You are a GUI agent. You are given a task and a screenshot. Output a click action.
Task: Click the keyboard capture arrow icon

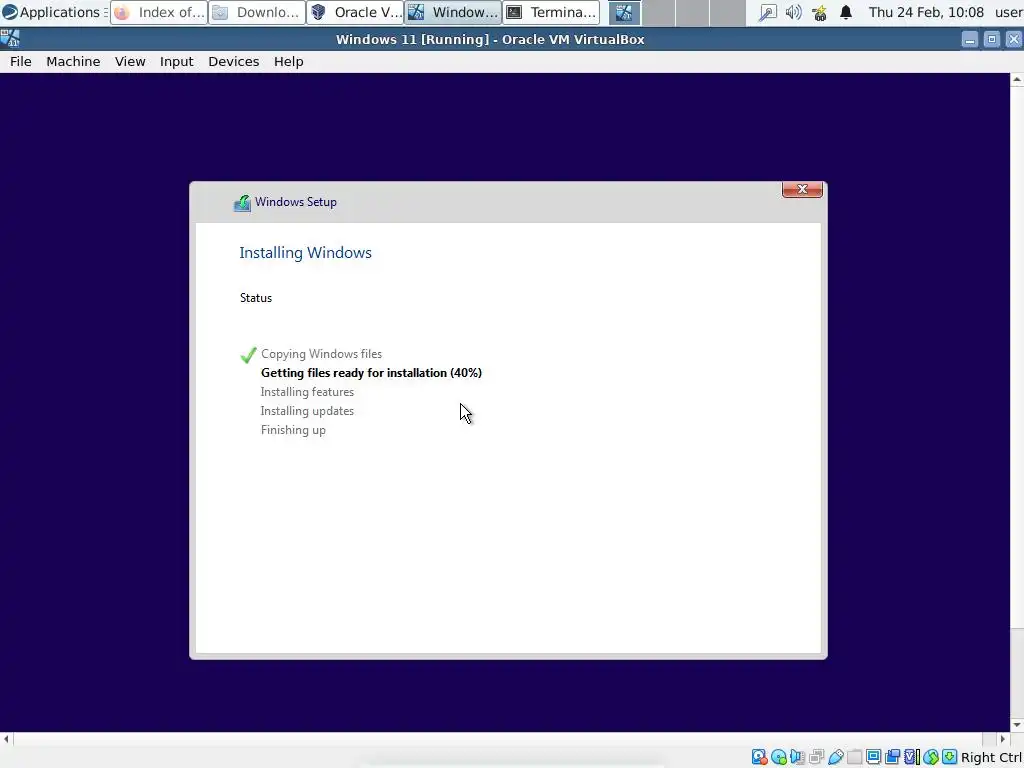click(949, 757)
